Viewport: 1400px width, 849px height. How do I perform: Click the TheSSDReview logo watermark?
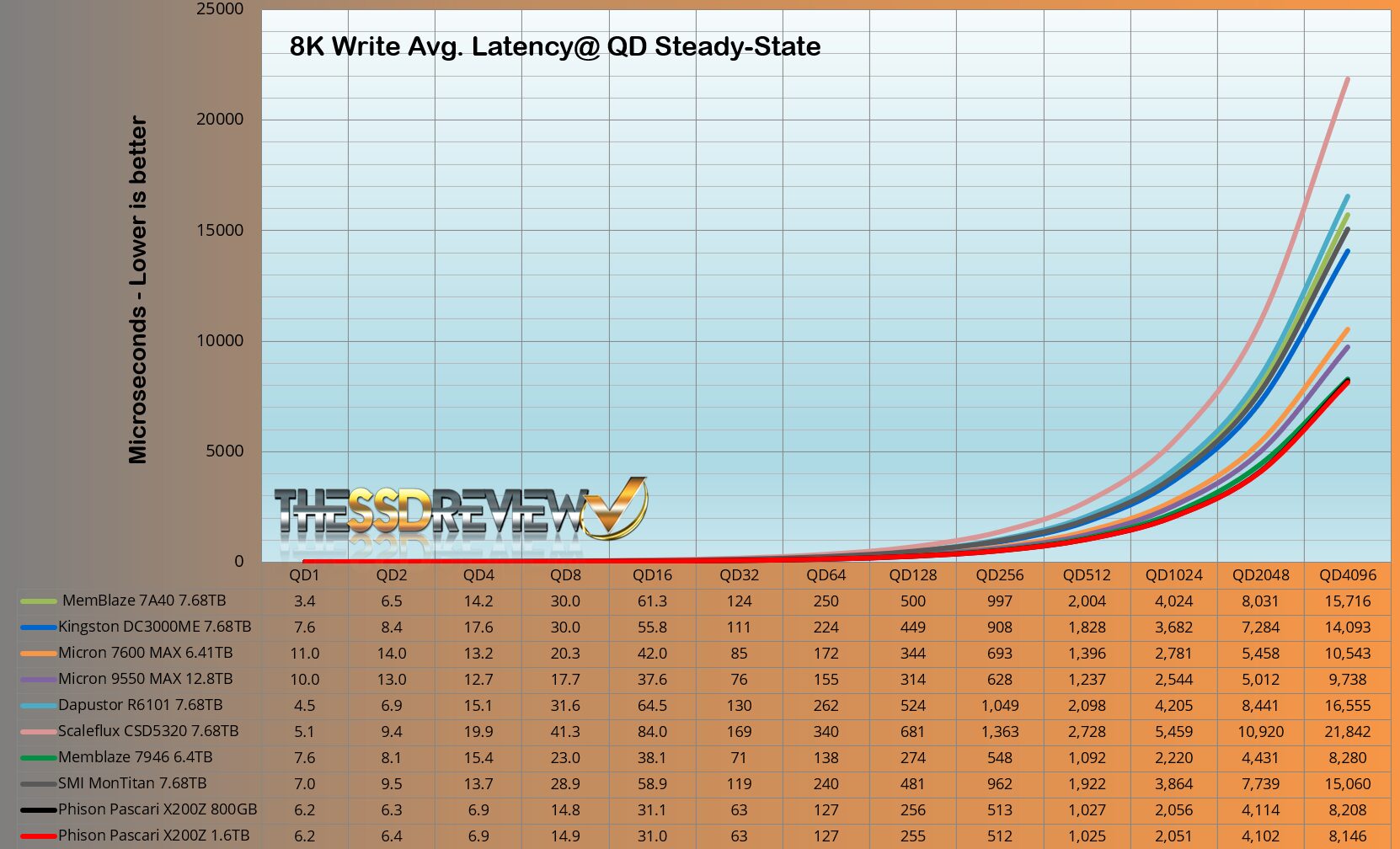click(459, 511)
